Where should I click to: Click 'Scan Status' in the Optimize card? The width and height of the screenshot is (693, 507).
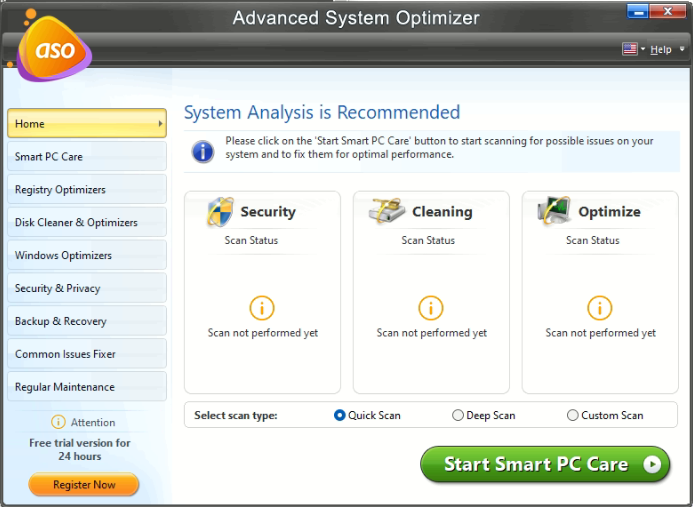pos(593,240)
